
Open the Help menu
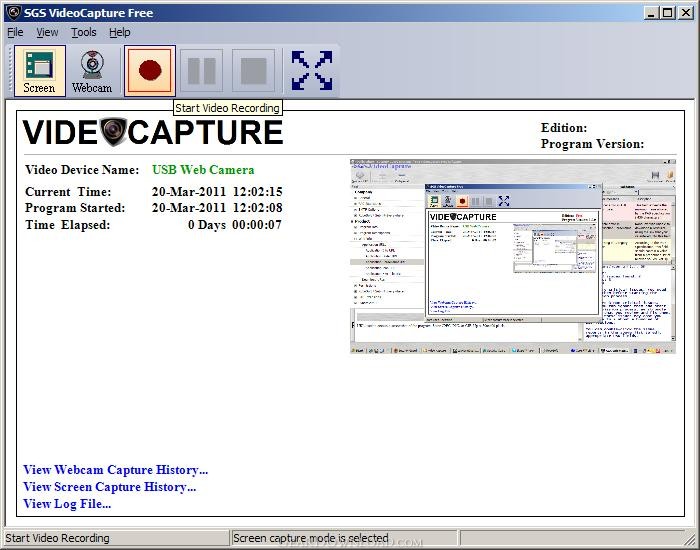[x=120, y=32]
